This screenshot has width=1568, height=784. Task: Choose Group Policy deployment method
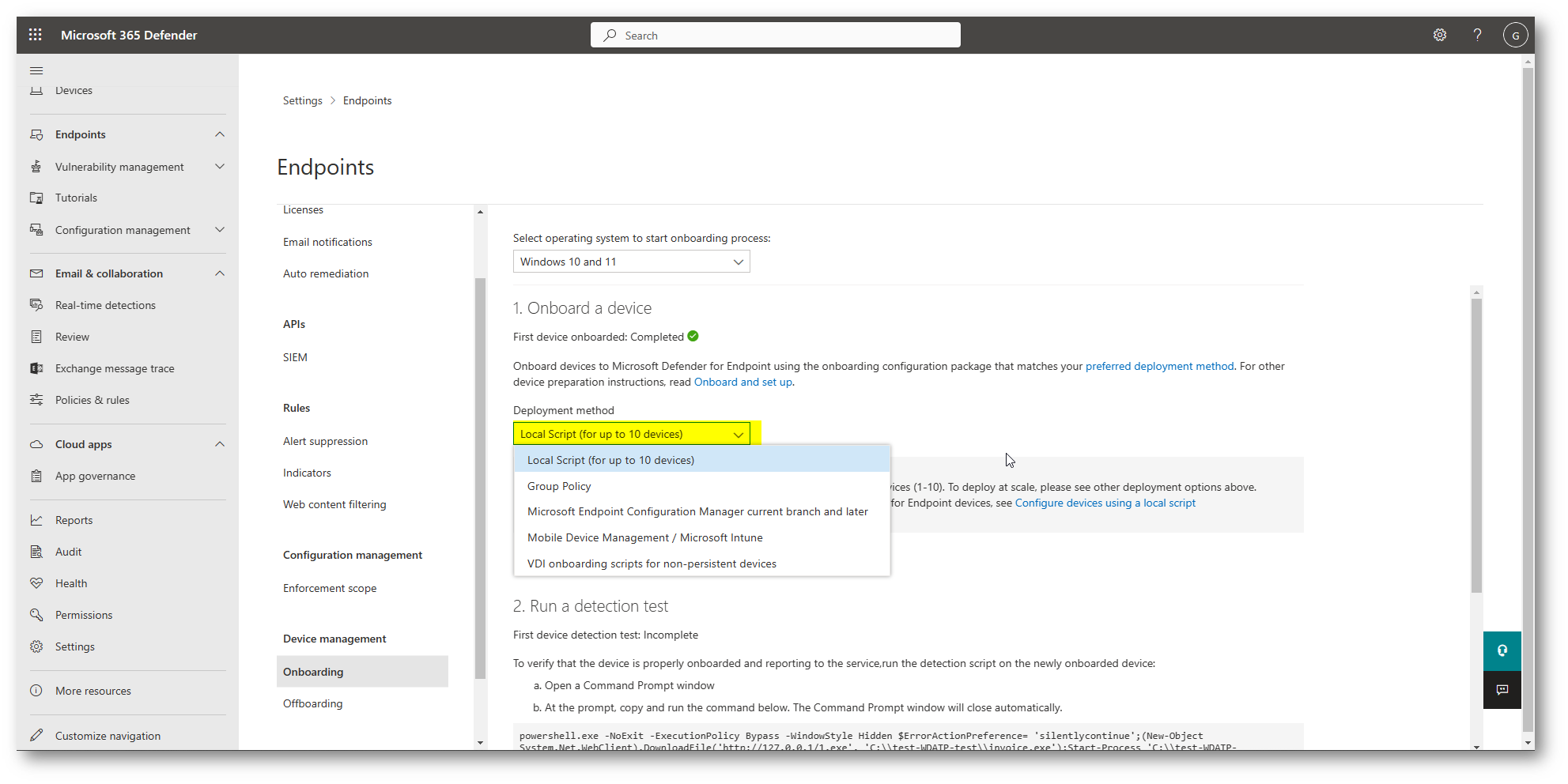click(701, 486)
